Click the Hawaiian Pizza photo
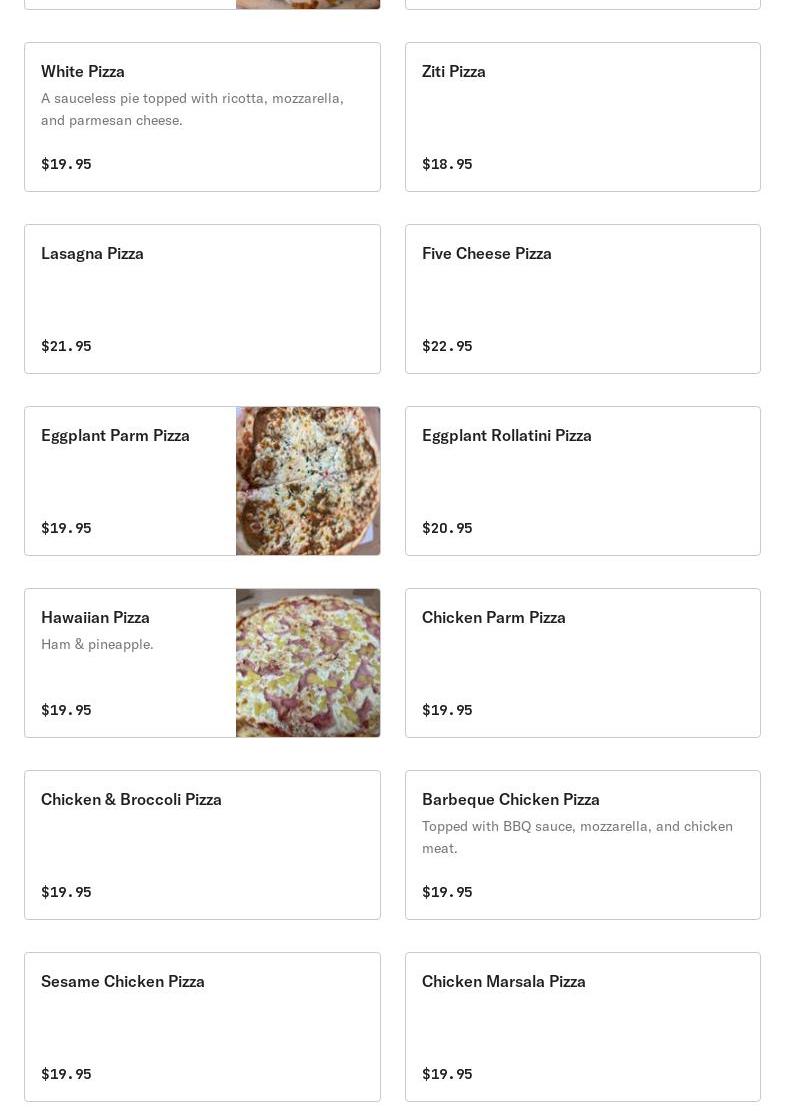785x1119 pixels. point(308,663)
